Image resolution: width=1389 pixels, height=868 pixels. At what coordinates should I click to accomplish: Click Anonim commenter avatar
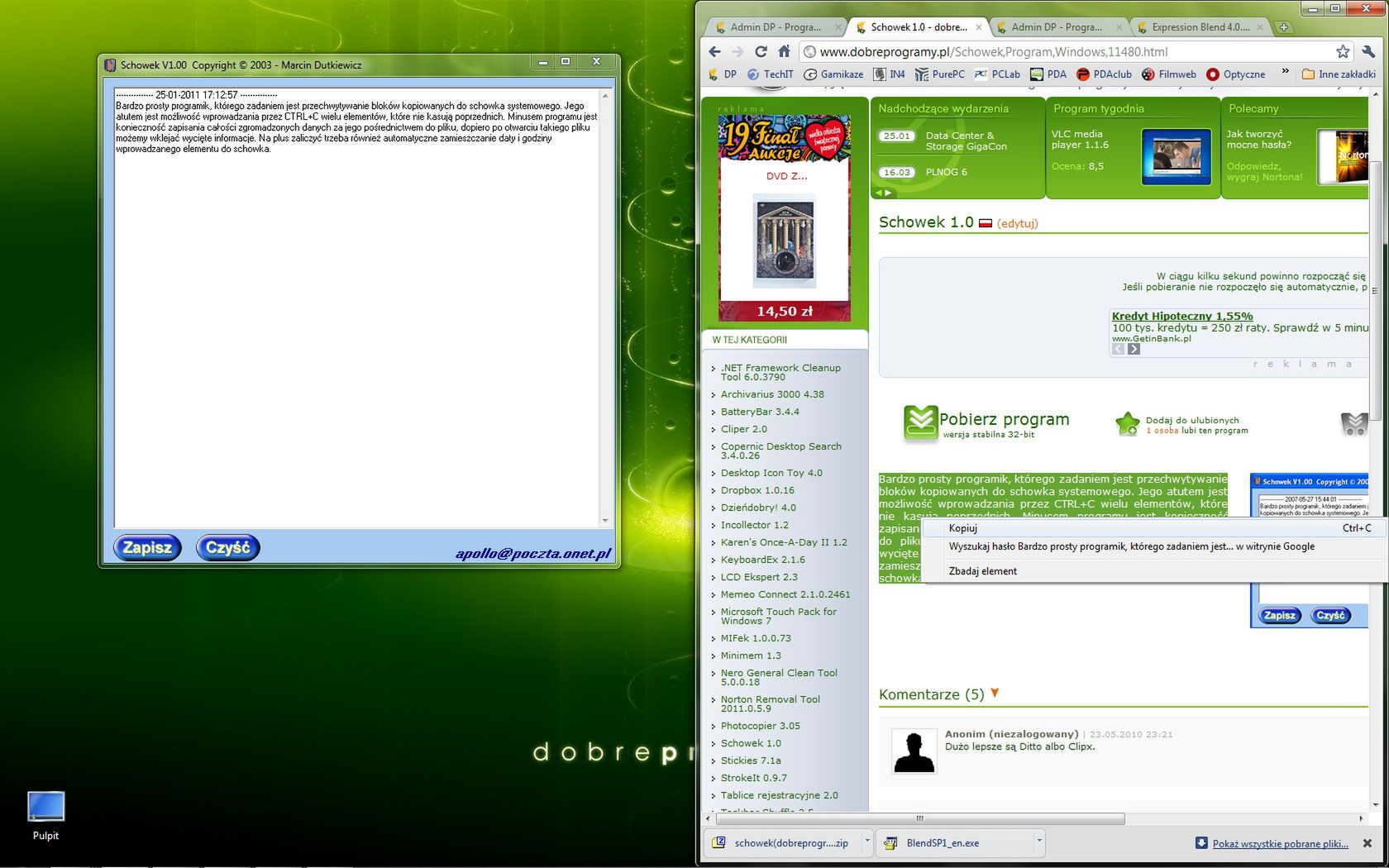pos(914,751)
